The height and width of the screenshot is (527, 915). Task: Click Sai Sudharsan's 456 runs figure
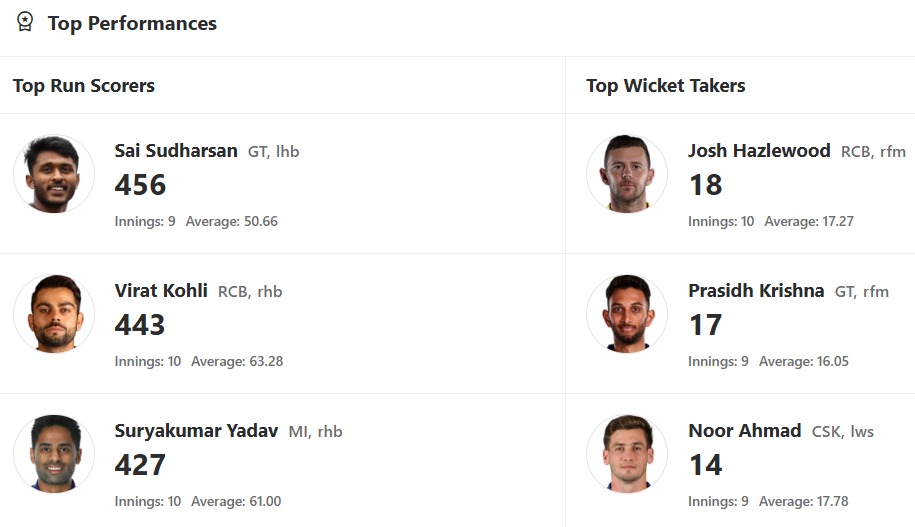[140, 185]
